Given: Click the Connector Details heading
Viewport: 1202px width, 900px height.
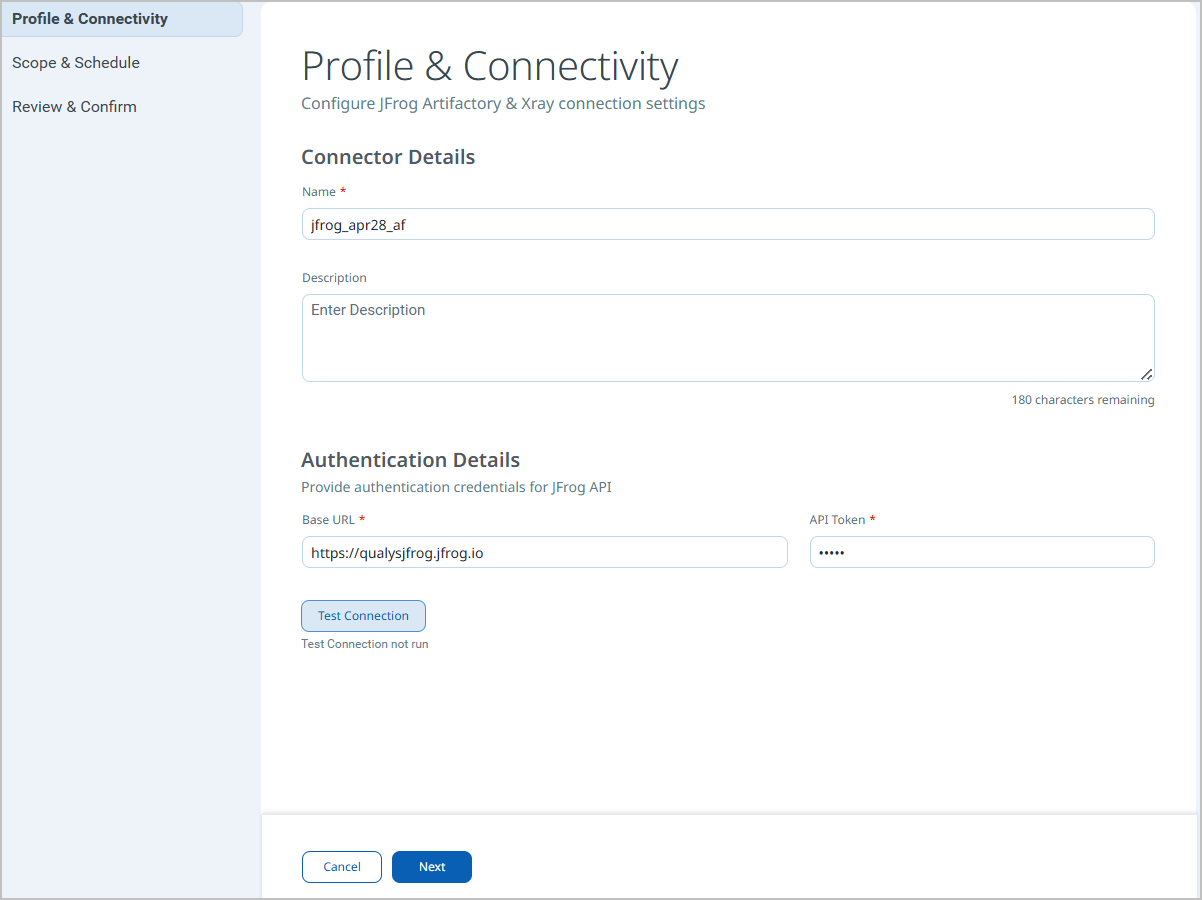Looking at the screenshot, I should (x=388, y=157).
